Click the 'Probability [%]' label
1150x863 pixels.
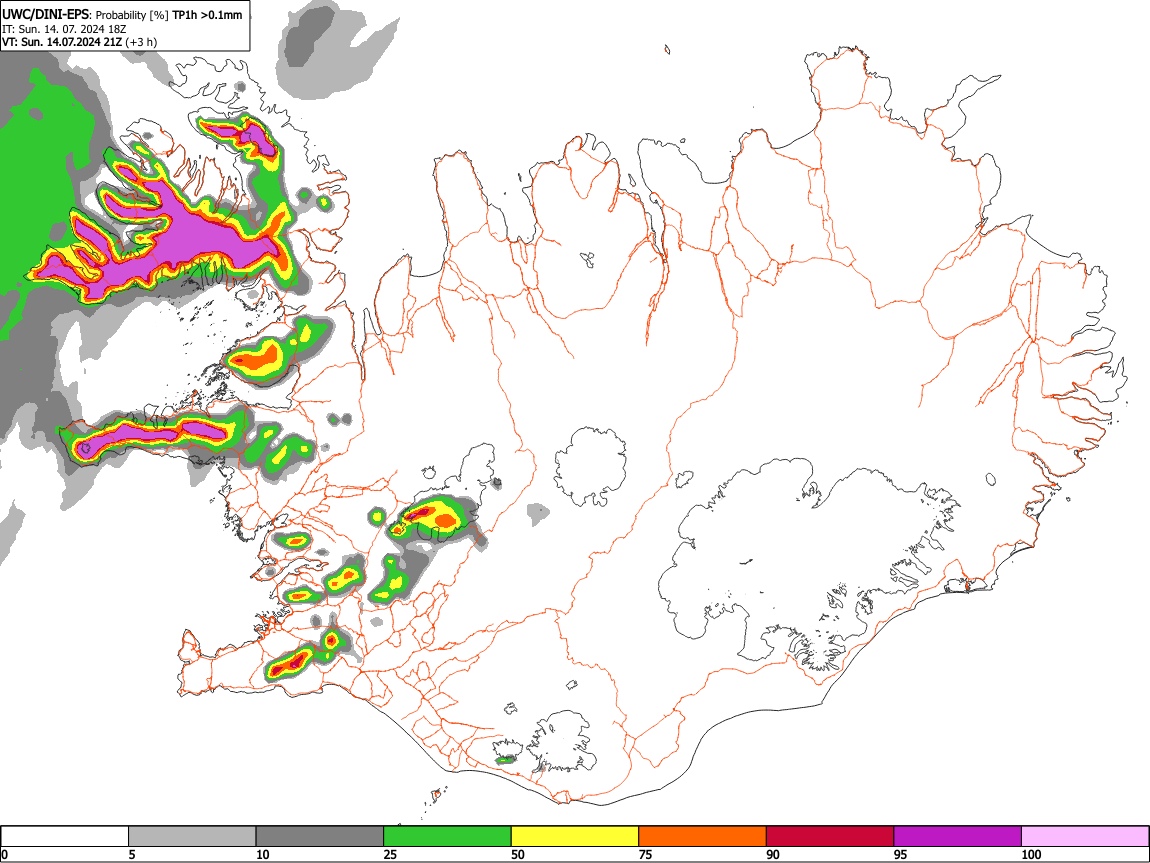[132, 15]
